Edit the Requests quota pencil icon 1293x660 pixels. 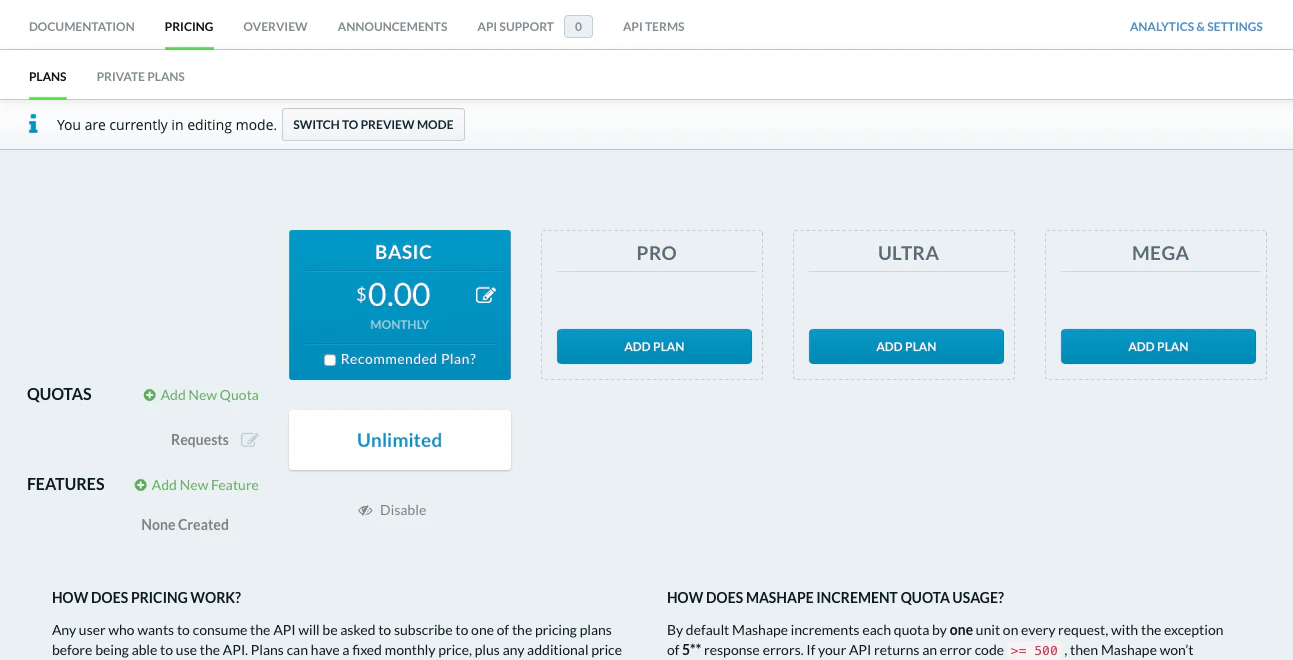[x=250, y=440]
